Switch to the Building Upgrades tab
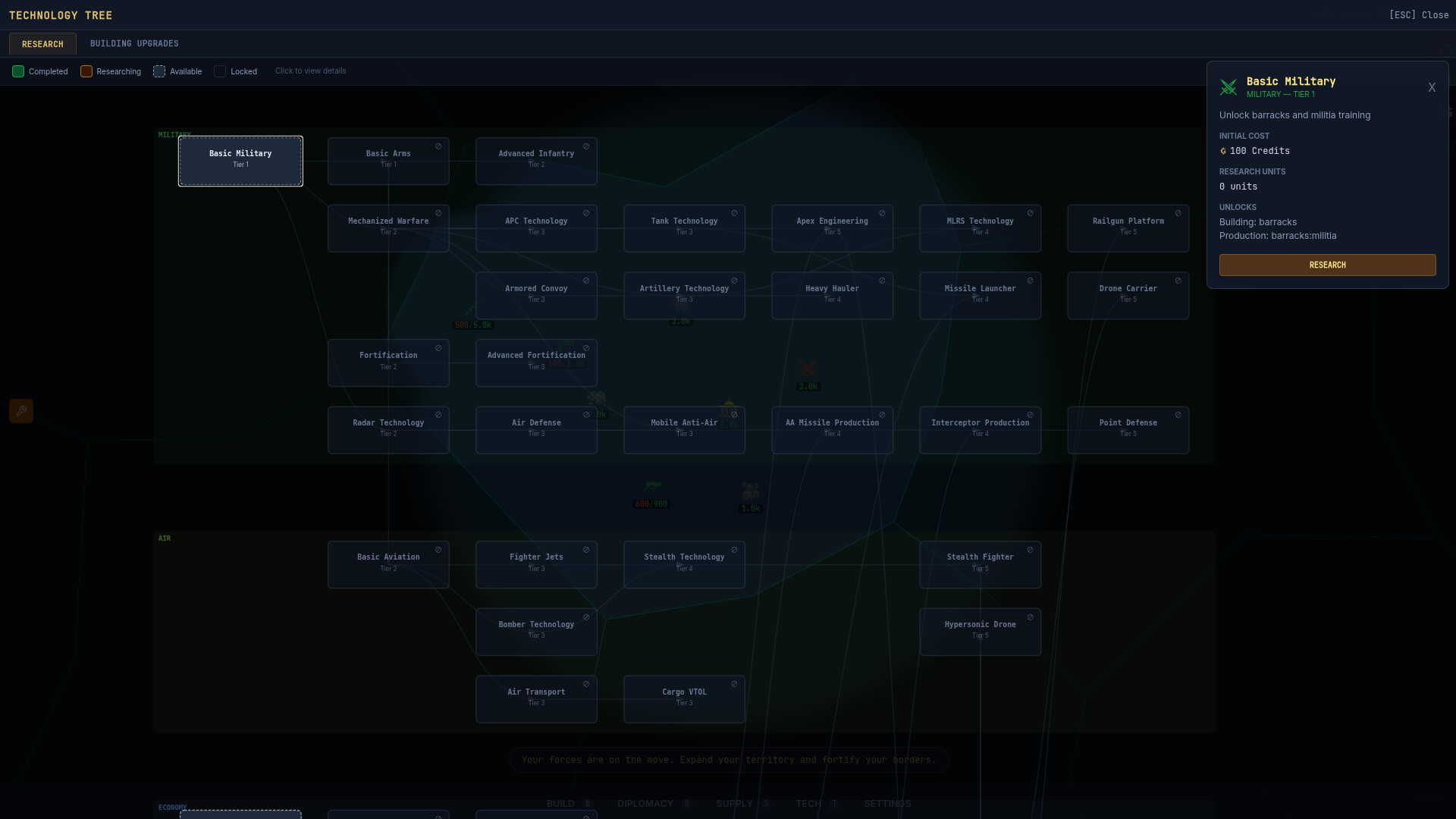This screenshot has width=1456, height=819. point(134,44)
